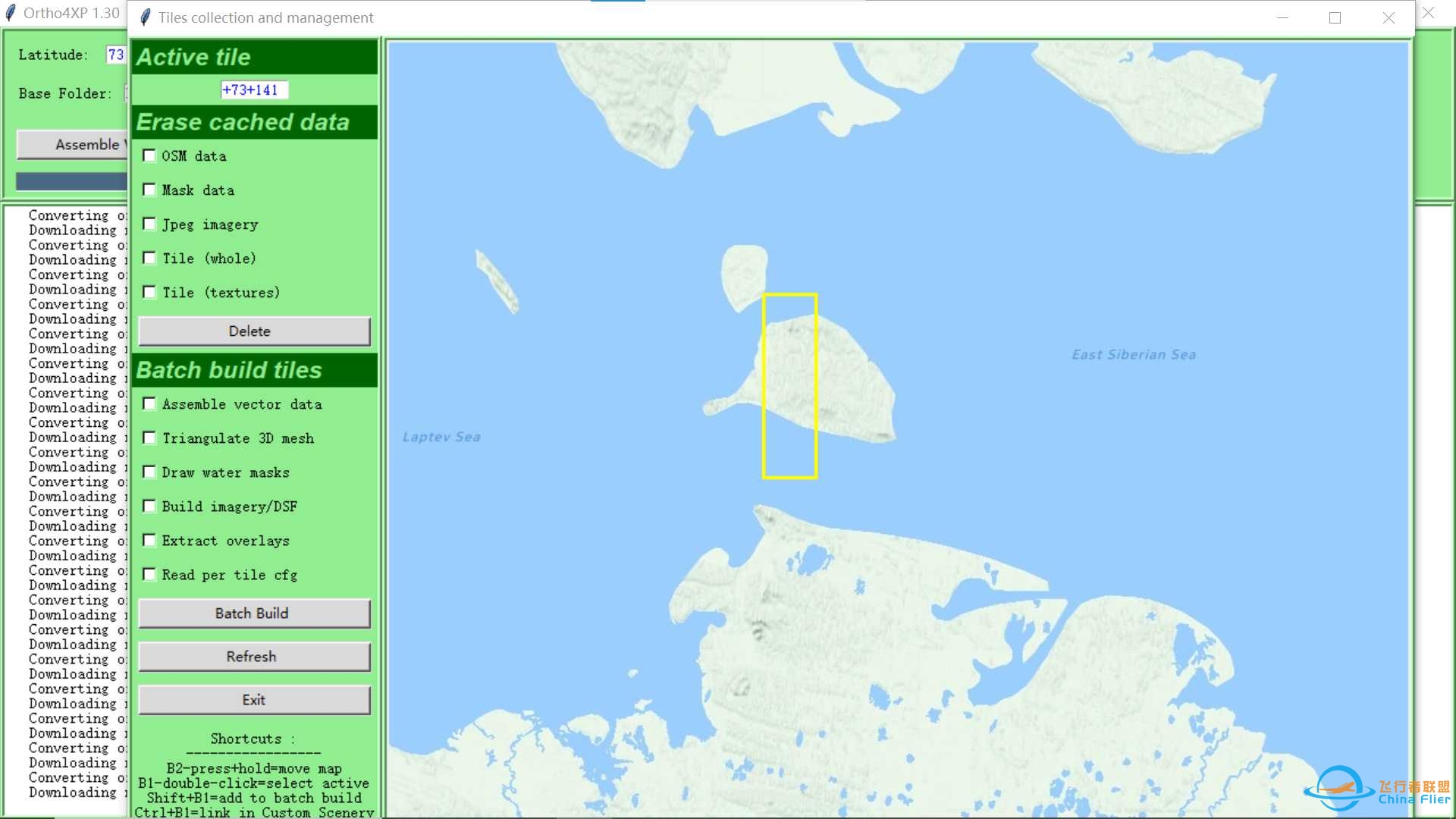
Task: Click the active tile coordinate +73+141 field
Action: (x=252, y=89)
